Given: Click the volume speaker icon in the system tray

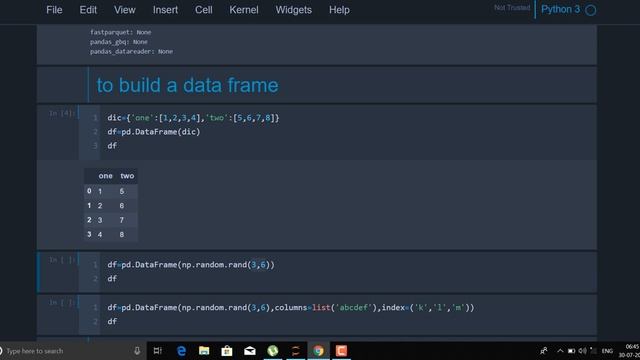Looking at the screenshot, I should coord(582,351).
